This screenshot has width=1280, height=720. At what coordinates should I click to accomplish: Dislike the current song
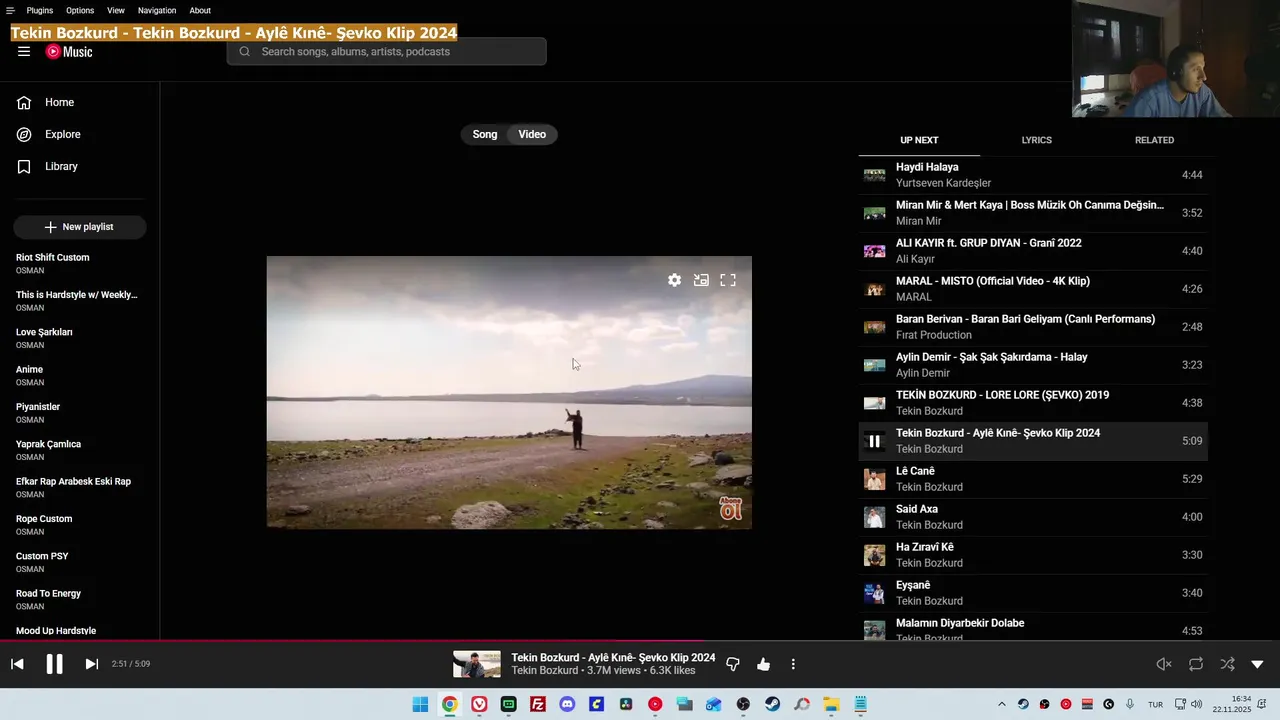(733, 664)
